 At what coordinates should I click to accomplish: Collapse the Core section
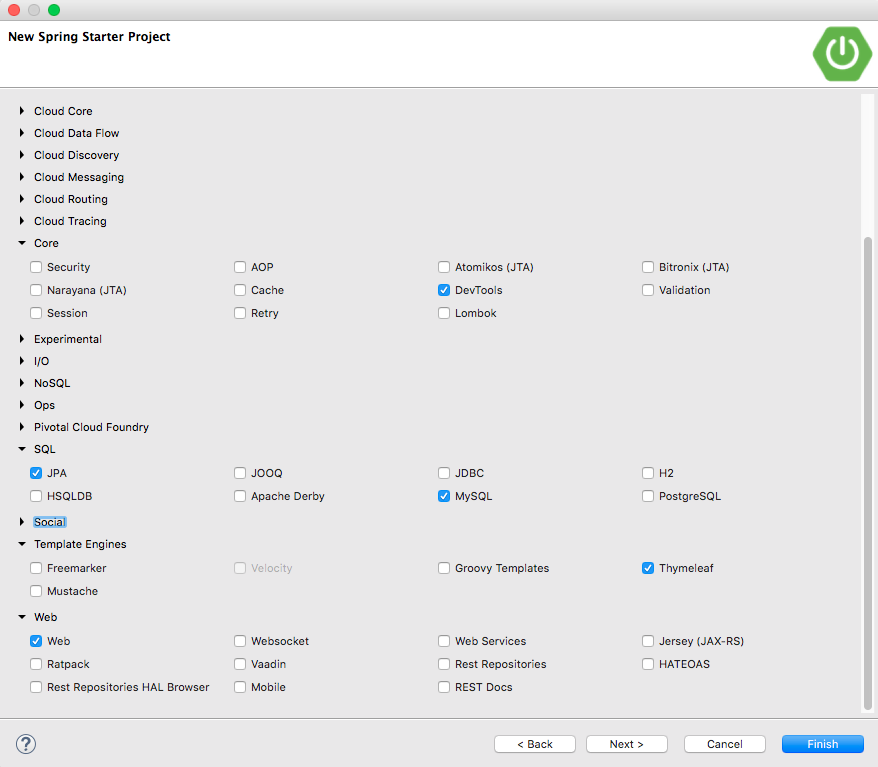click(22, 243)
